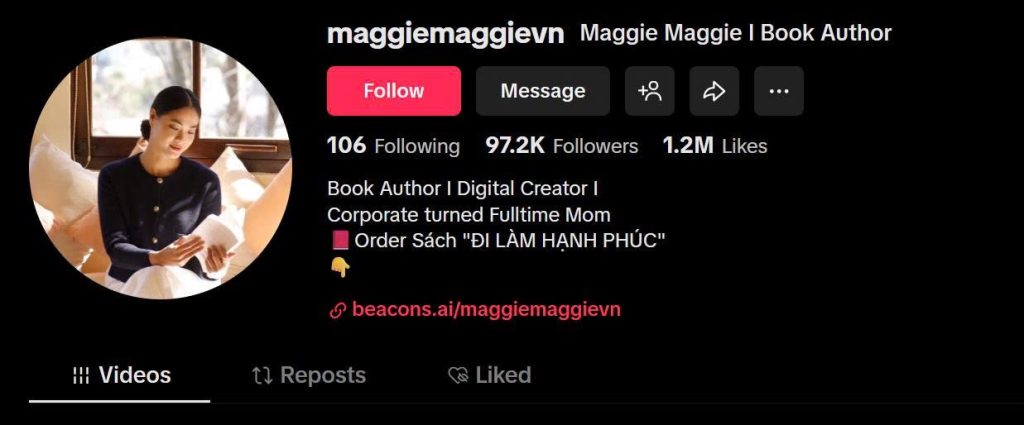Image resolution: width=1024 pixels, height=425 pixels.
Task: Open the circular profile picture
Action: [160, 168]
